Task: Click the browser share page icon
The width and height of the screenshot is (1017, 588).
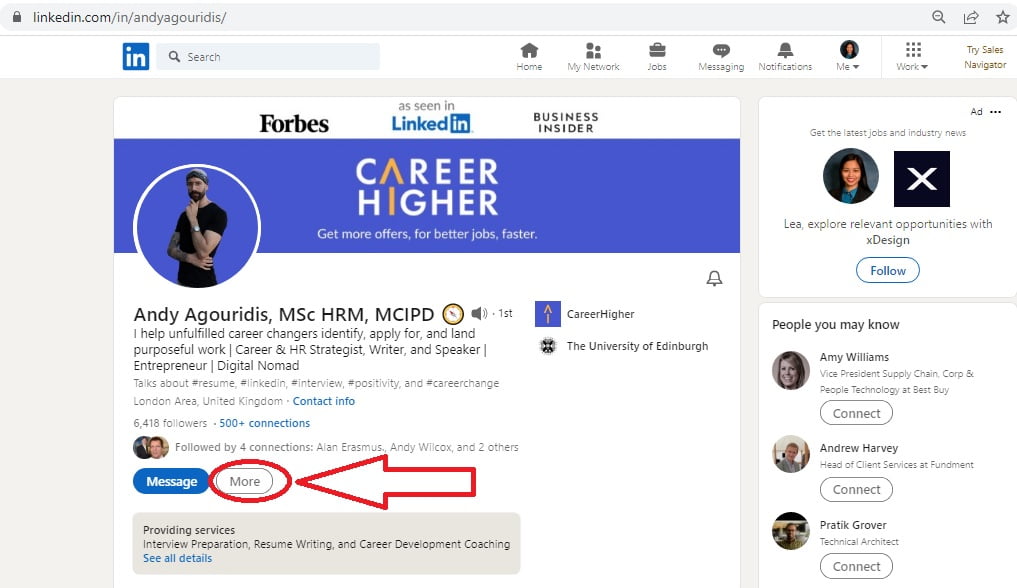Action: [x=971, y=17]
